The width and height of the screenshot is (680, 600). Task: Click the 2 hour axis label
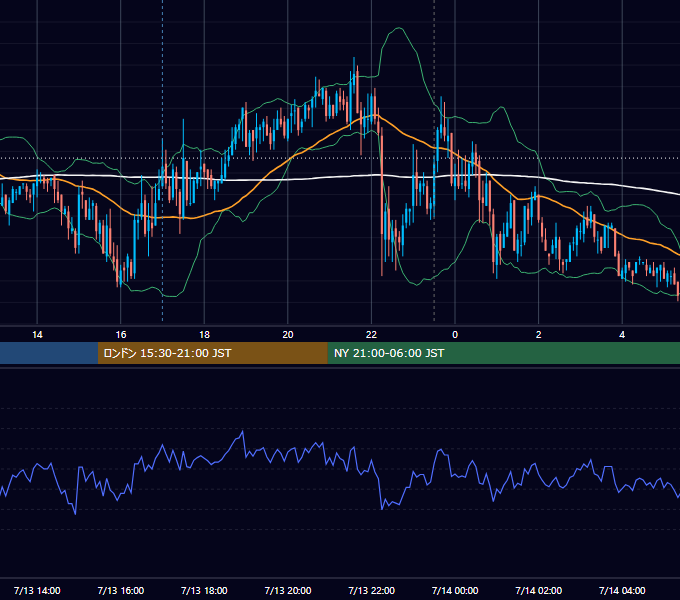[539, 335]
